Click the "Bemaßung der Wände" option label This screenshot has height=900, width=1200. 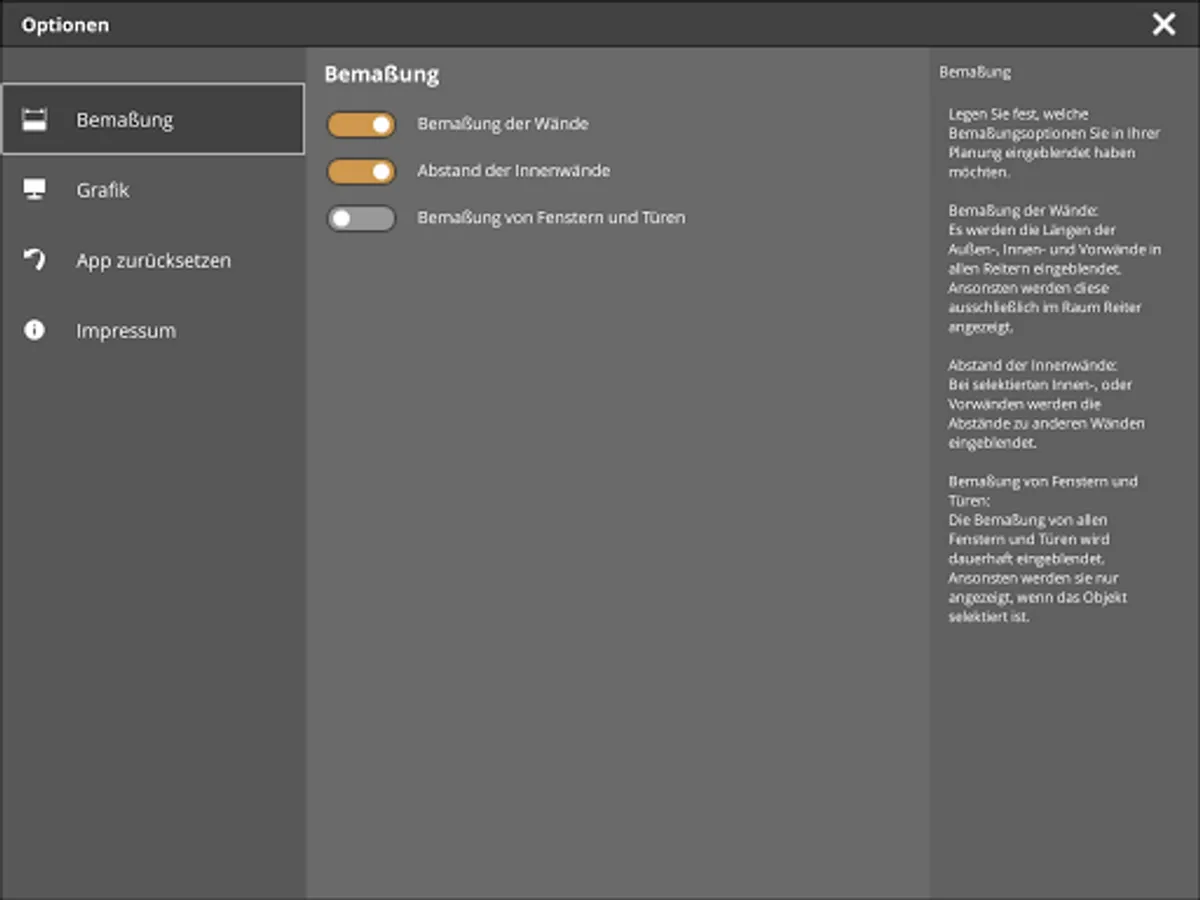pyautogui.click(x=503, y=125)
